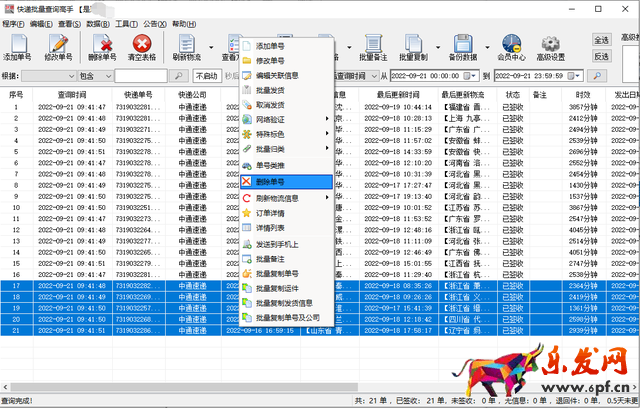Click the 添加单号 toolbar icon

[x=17, y=46]
